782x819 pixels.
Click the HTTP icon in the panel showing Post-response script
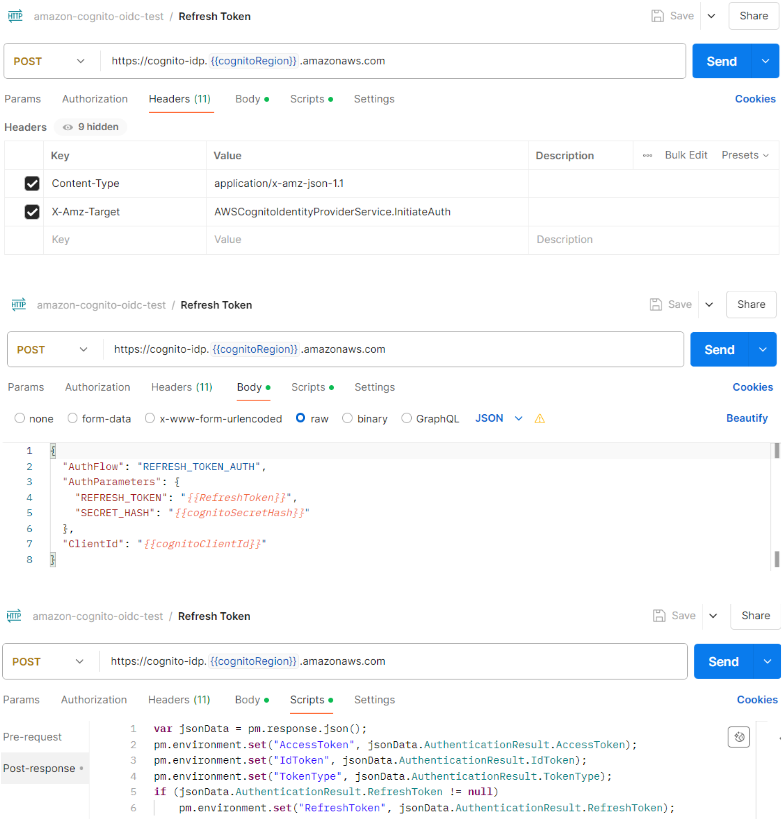pyautogui.click(x=14, y=616)
